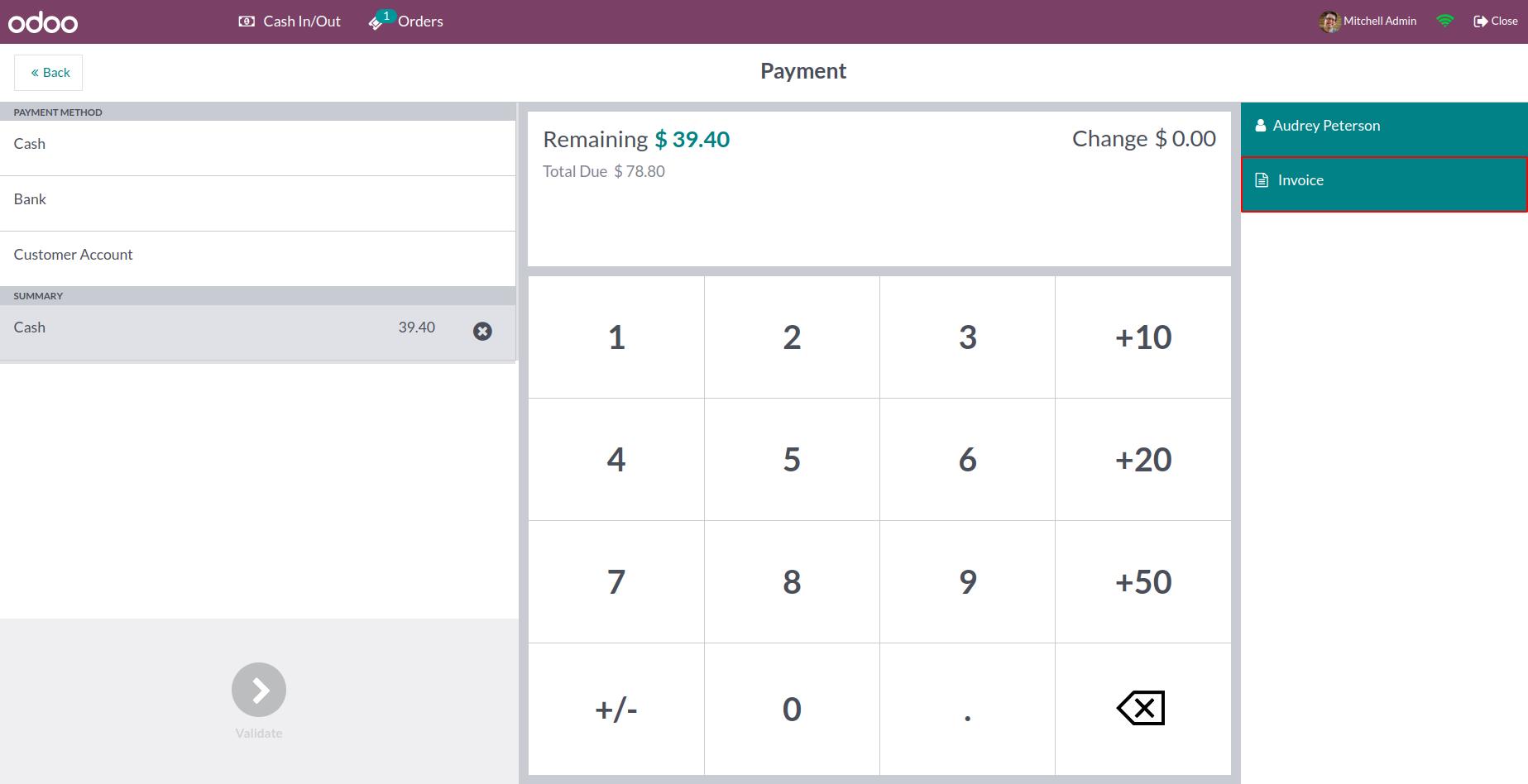Toggle the Invoice option
Screen dimensions: 1528x784
(x=1383, y=181)
